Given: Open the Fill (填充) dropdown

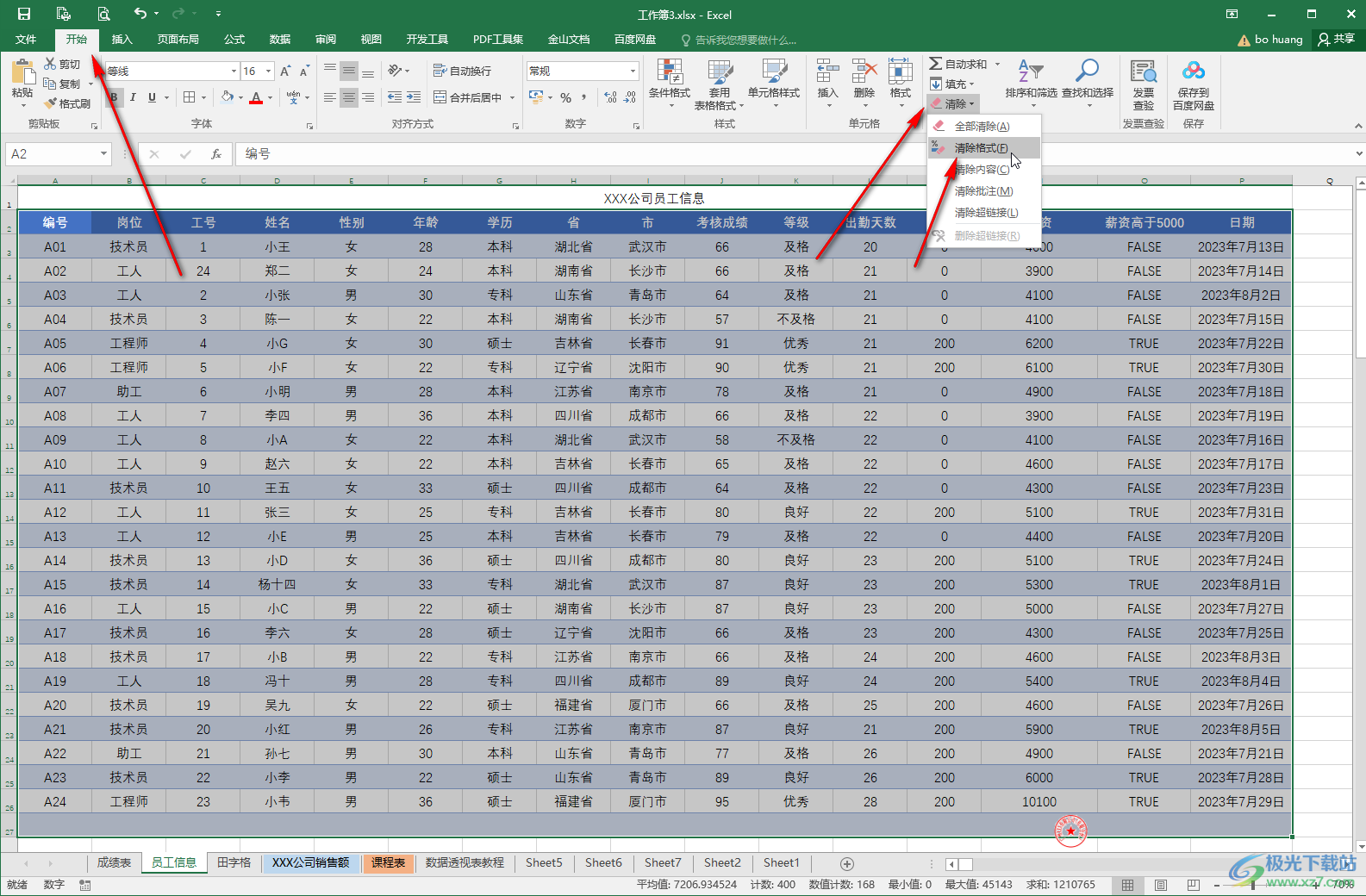Looking at the screenshot, I should pos(952,84).
